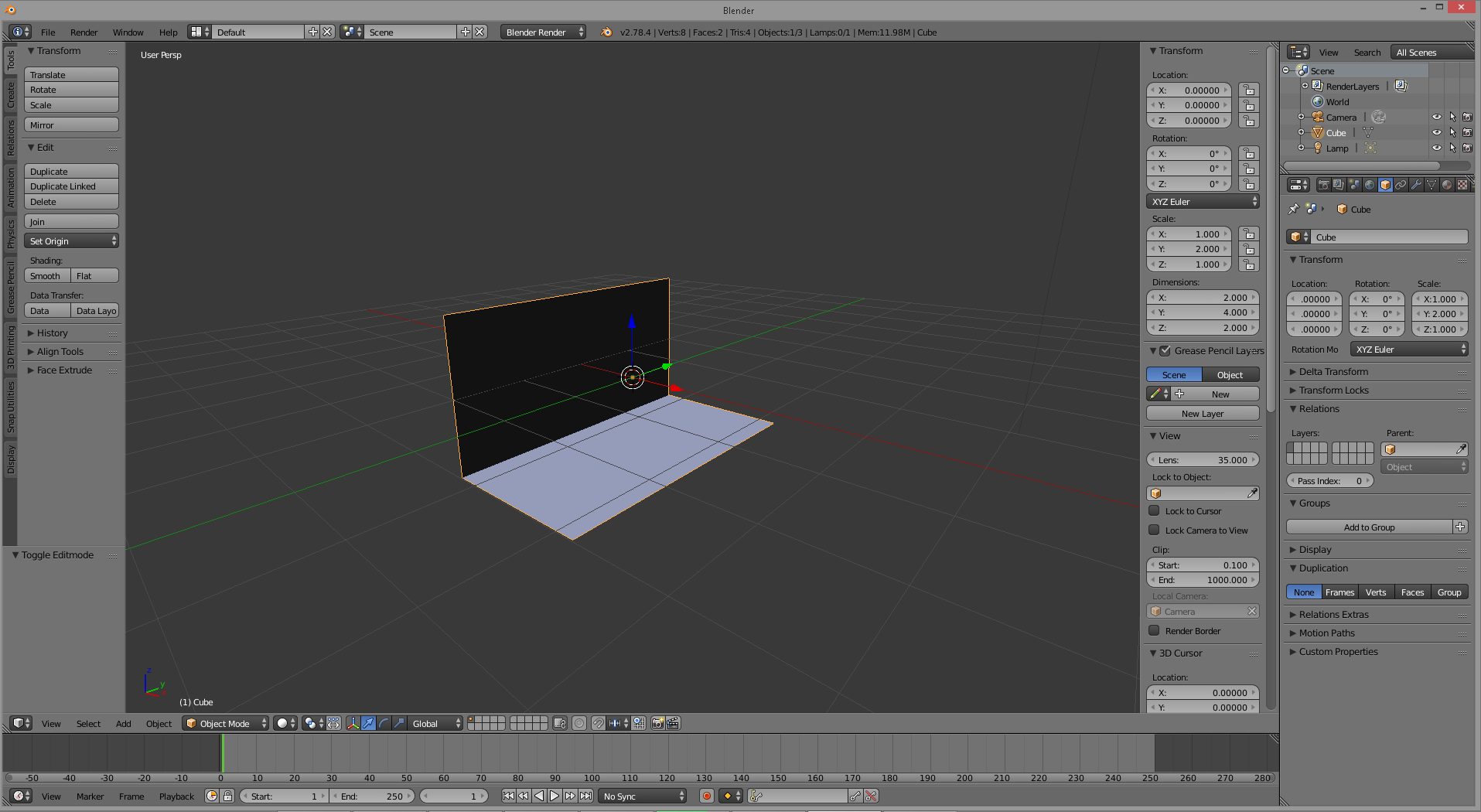This screenshot has height=812, width=1481.
Task: Jump to the first frame
Action: tap(508, 796)
